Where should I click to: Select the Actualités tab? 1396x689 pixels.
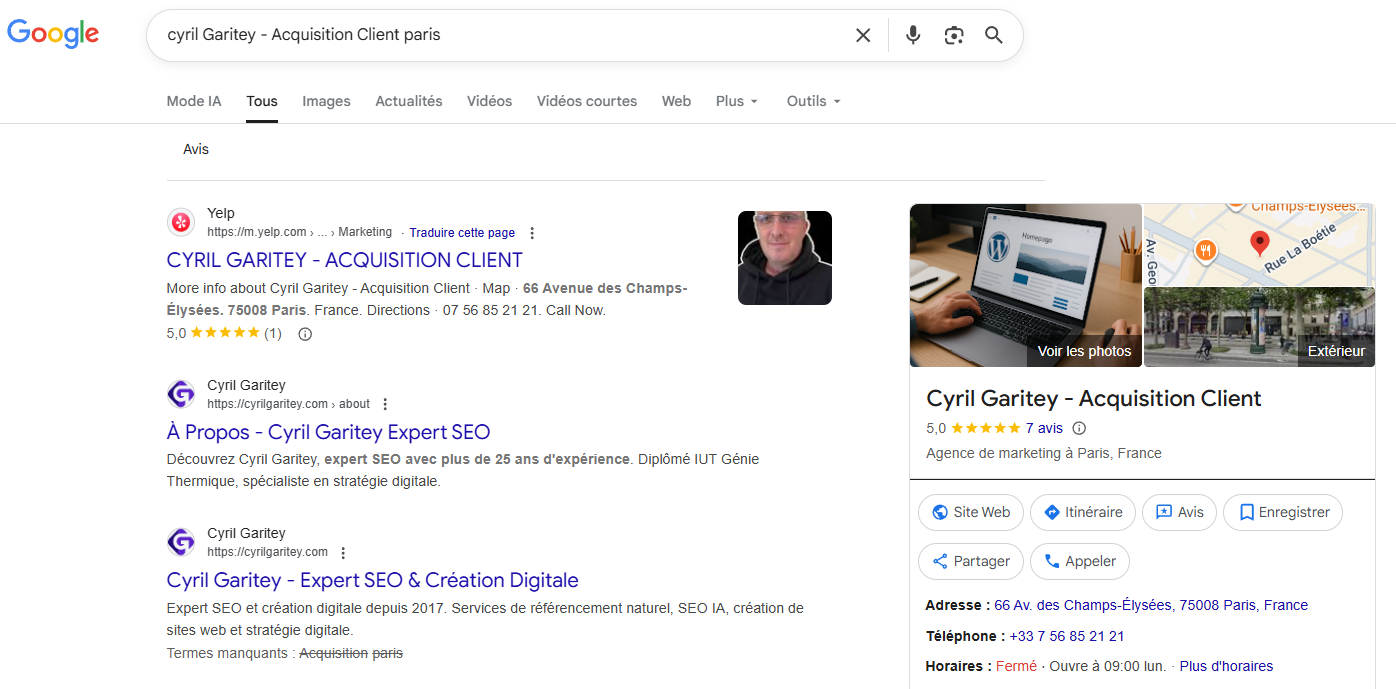click(408, 101)
